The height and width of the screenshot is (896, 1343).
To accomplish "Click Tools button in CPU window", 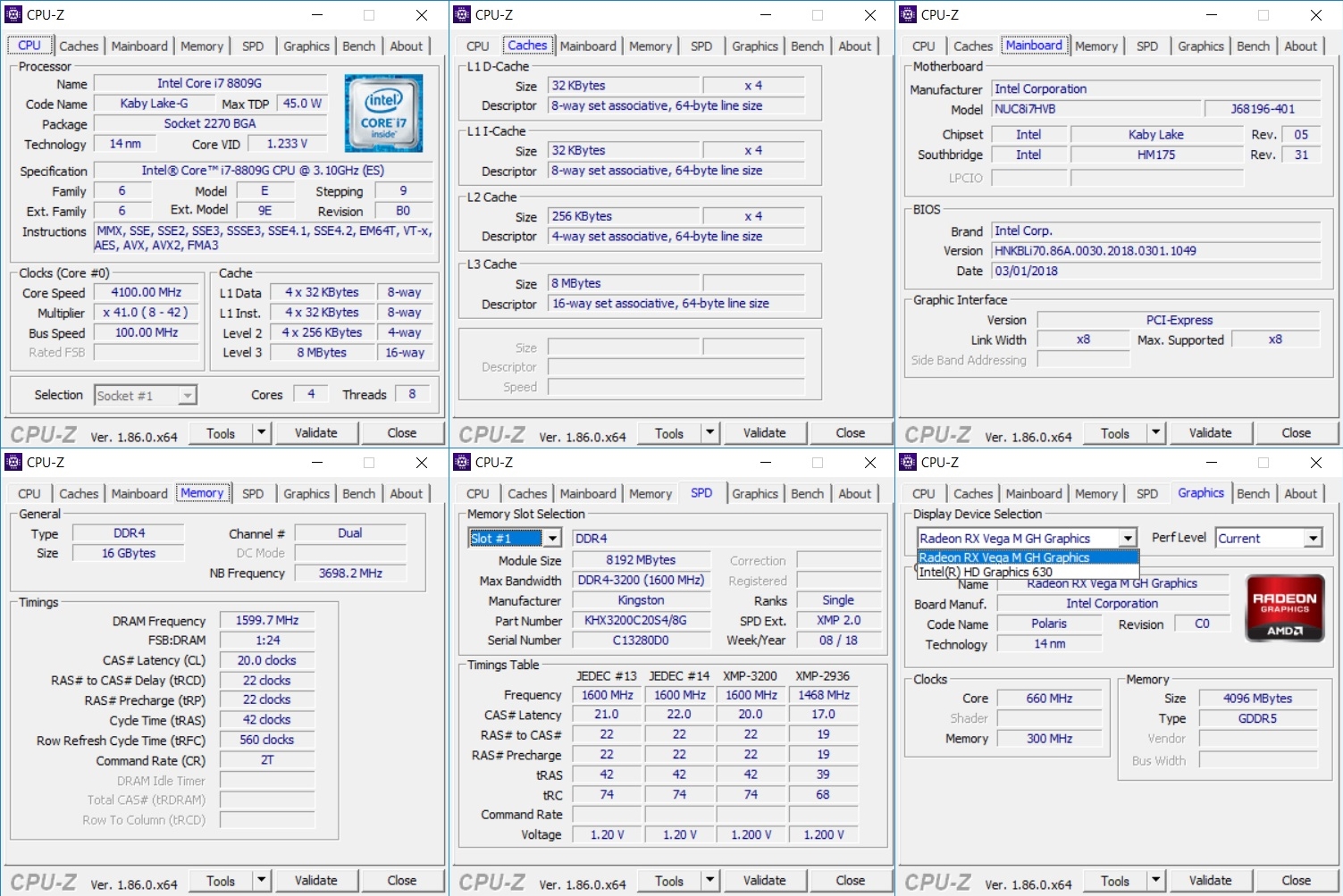I will click(x=221, y=433).
